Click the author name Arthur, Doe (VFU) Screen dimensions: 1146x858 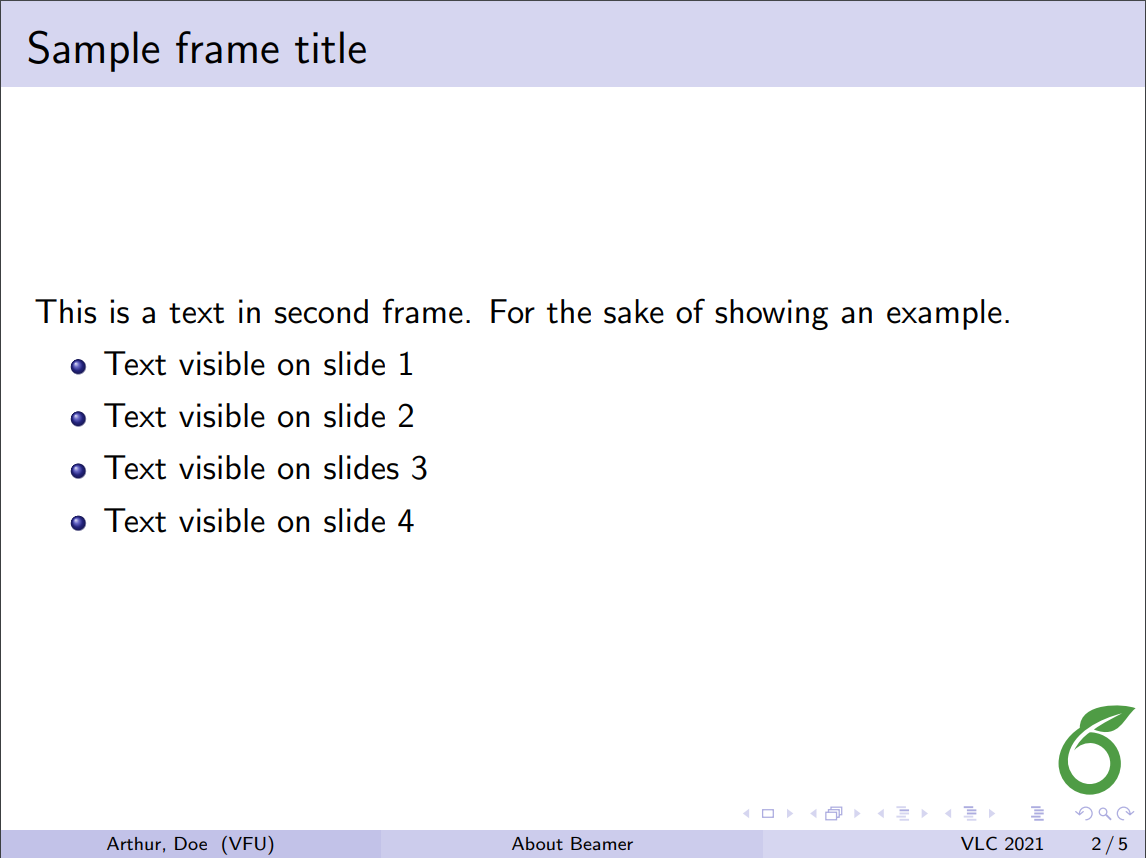point(190,844)
